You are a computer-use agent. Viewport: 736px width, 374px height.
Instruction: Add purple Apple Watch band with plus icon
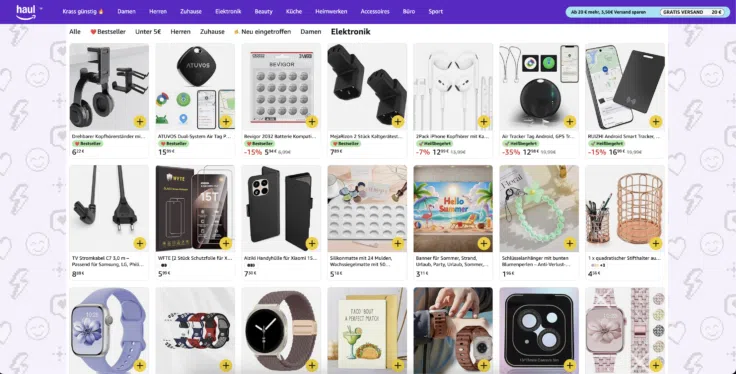pyautogui.click(x=139, y=365)
